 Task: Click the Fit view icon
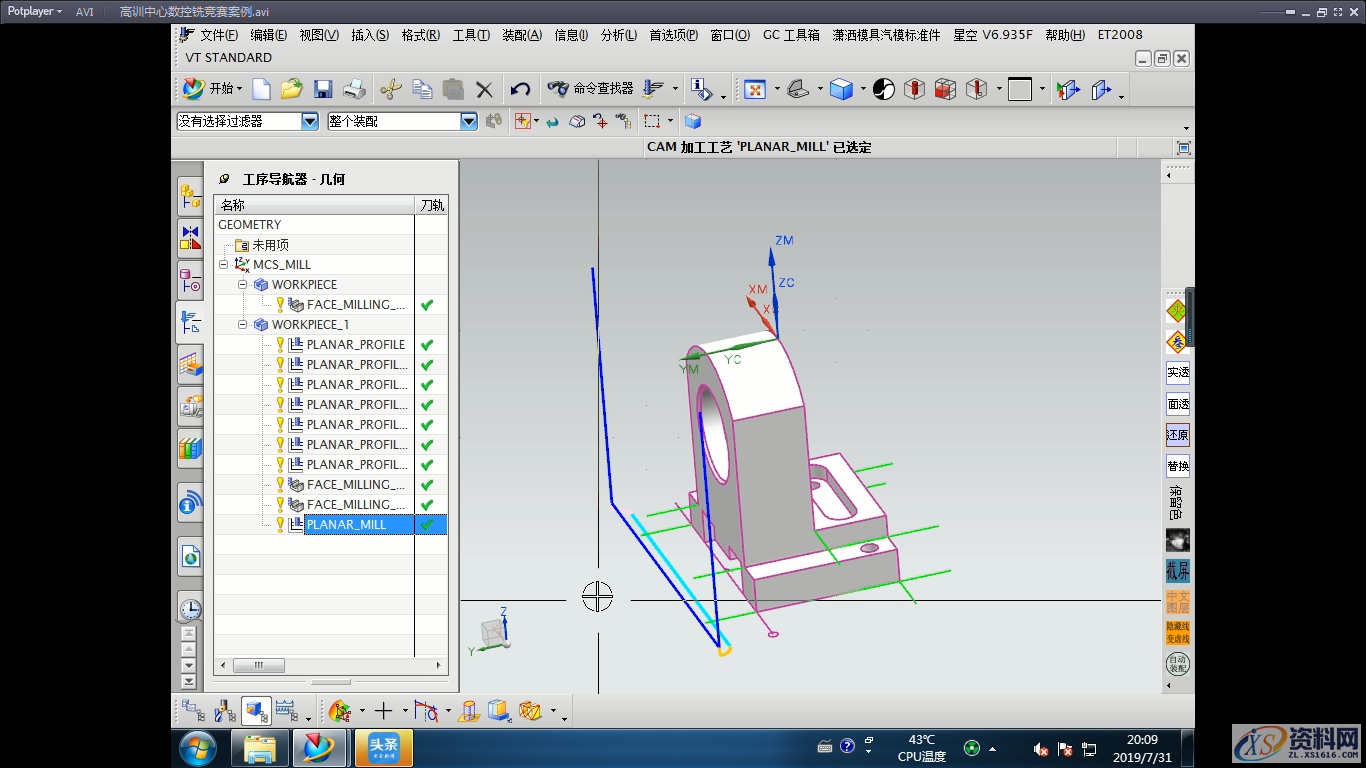pos(754,90)
